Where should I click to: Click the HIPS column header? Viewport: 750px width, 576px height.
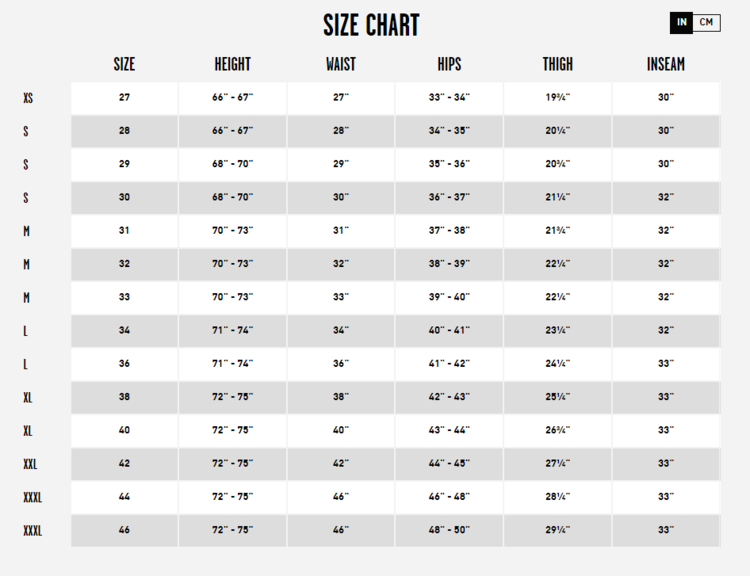pos(449,64)
